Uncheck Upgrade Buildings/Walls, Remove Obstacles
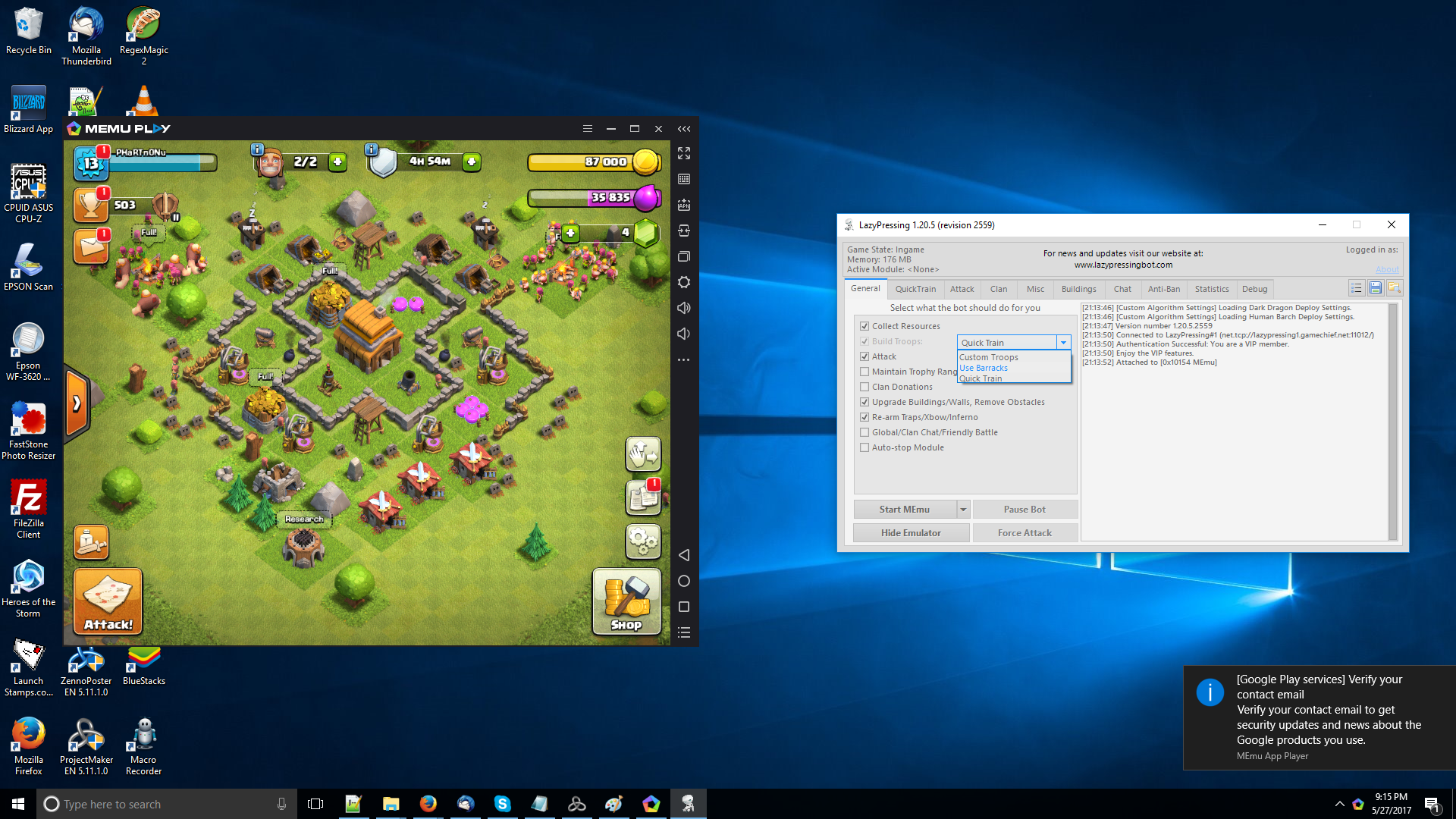 point(864,402)
